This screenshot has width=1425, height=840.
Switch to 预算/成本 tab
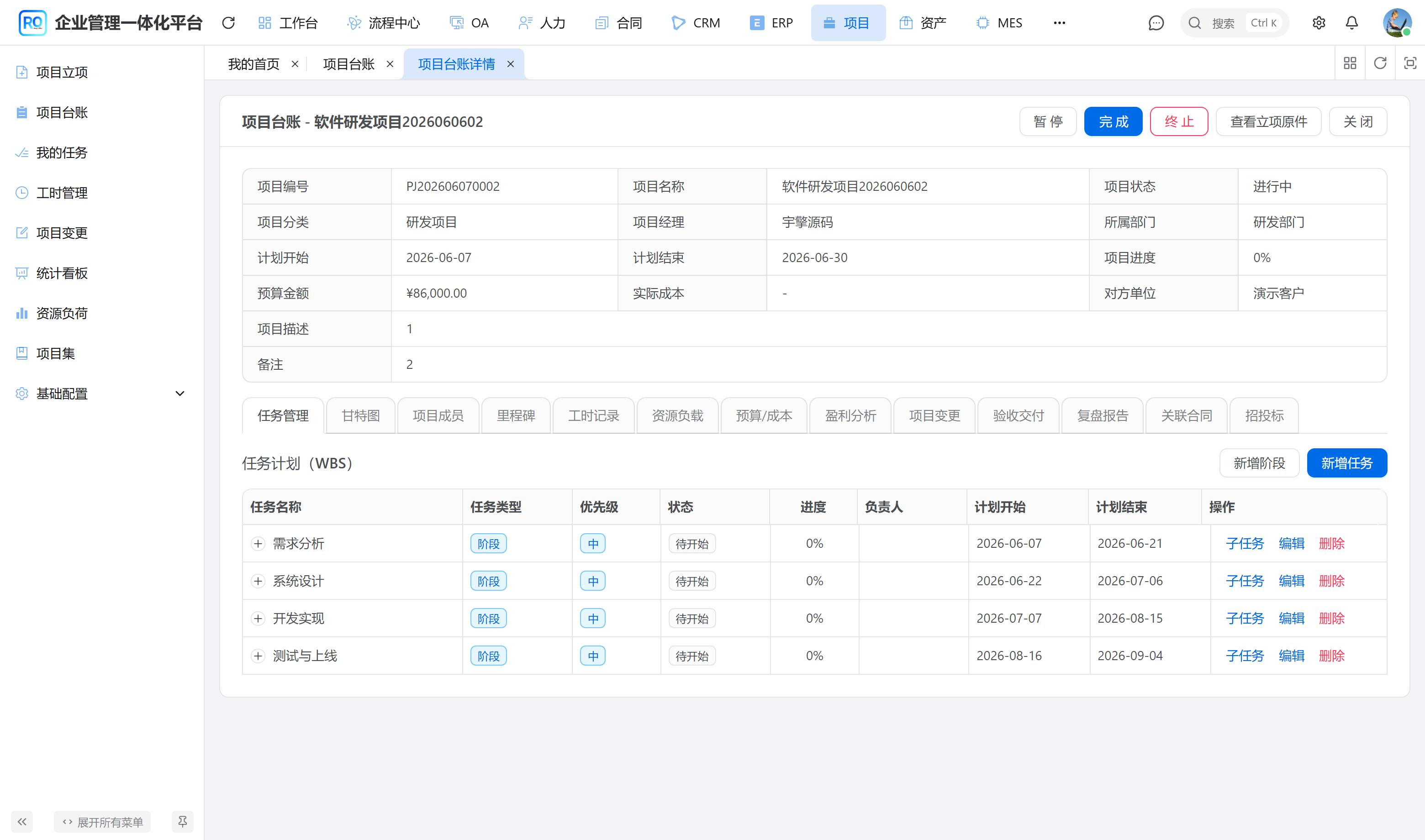(764, 416)
